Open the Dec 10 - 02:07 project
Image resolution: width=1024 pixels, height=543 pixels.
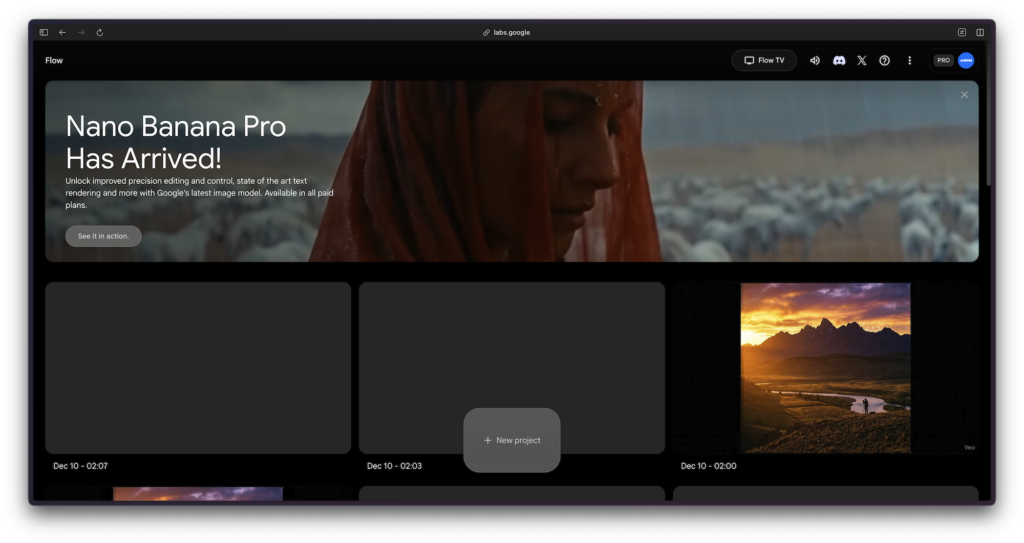[x=198, y=367]
